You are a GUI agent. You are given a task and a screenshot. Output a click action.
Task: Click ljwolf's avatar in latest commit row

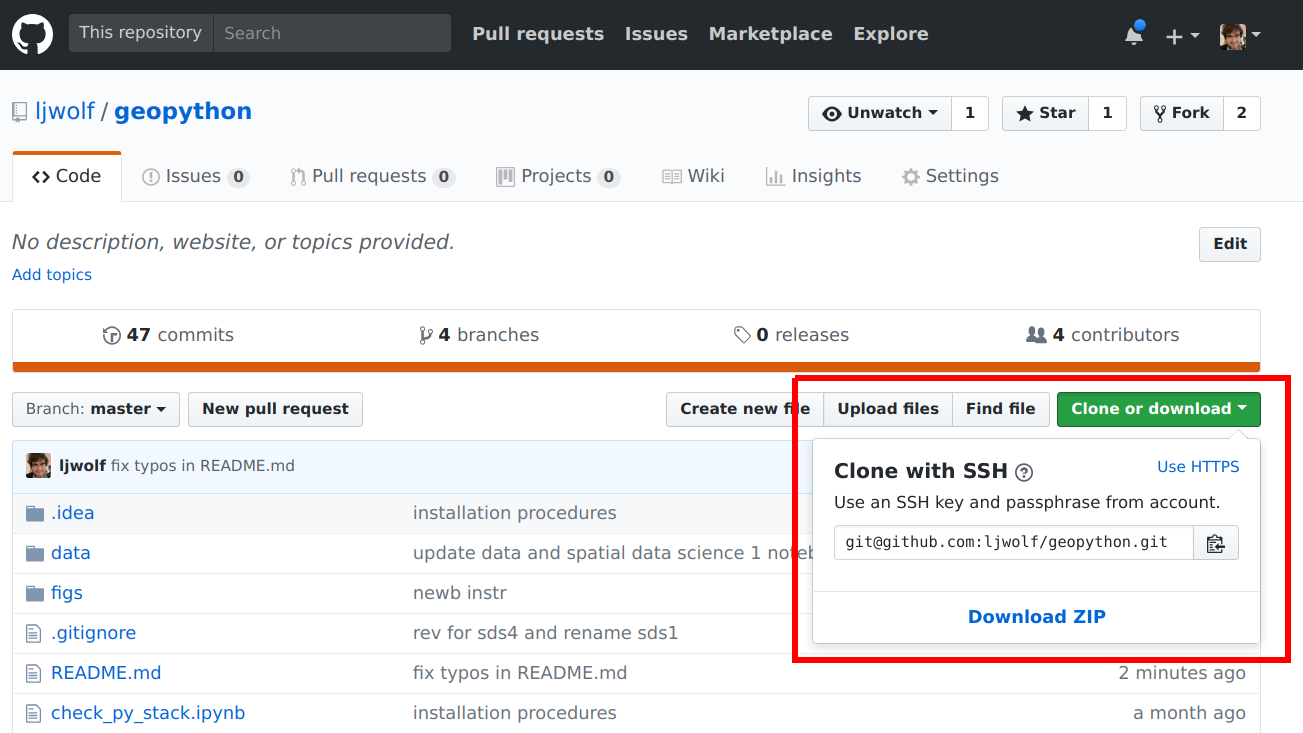(38, 465)
